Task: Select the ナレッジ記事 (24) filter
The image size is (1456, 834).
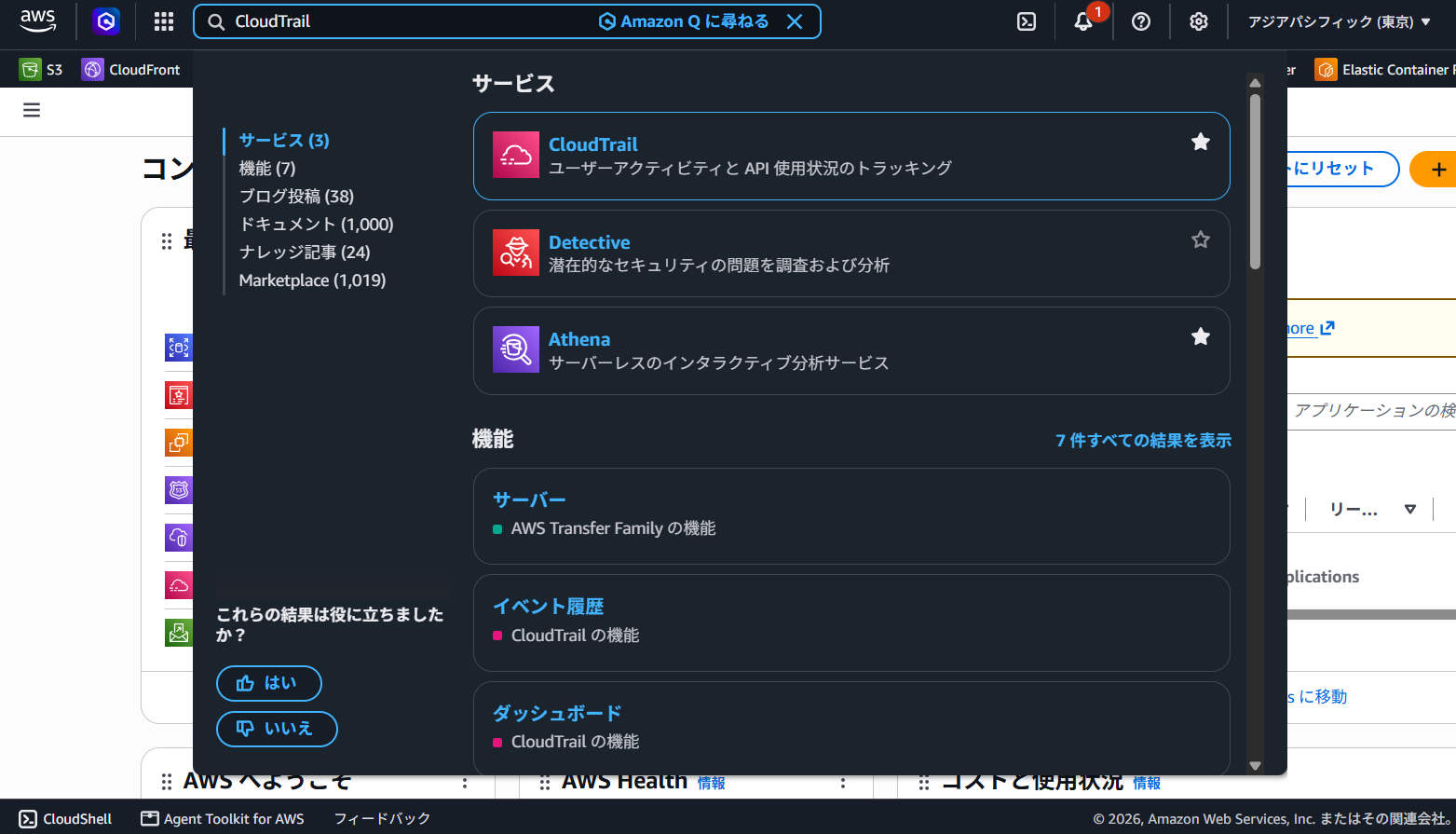Action: [x=305, y=253]
